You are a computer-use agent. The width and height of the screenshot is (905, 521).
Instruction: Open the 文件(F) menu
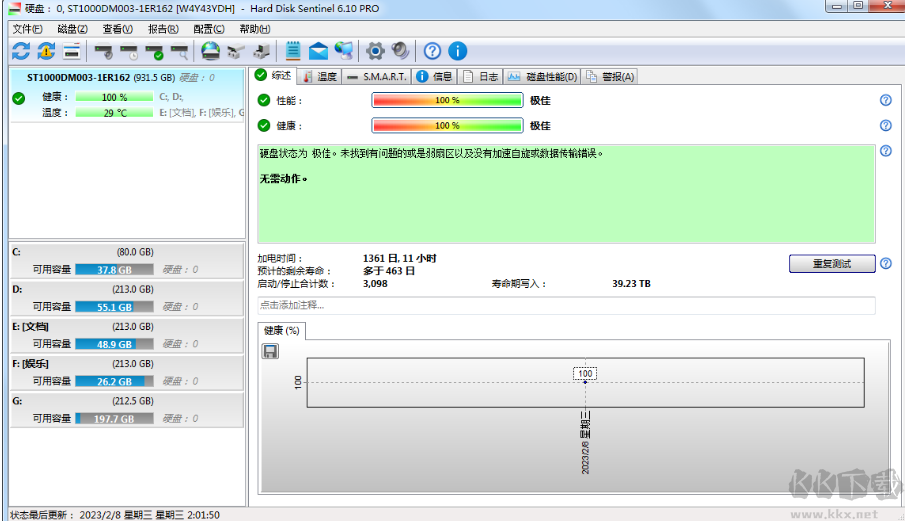point(27,29)
